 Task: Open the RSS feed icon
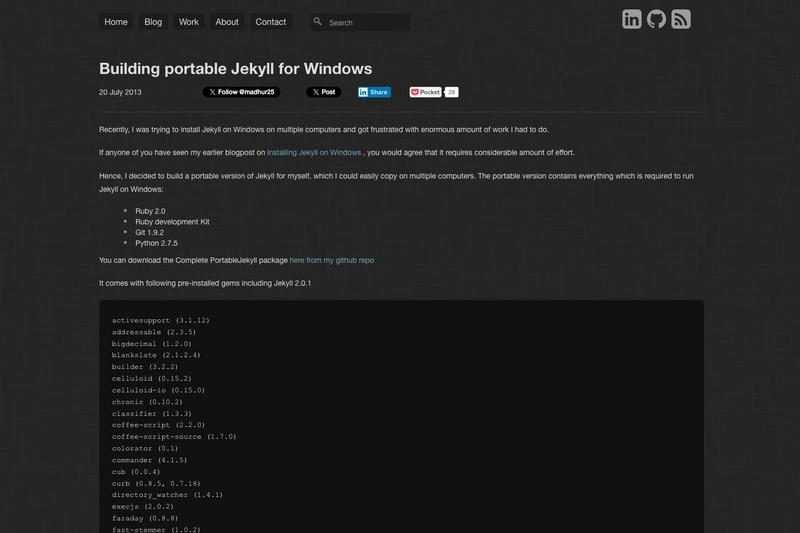tap(681, 19)
